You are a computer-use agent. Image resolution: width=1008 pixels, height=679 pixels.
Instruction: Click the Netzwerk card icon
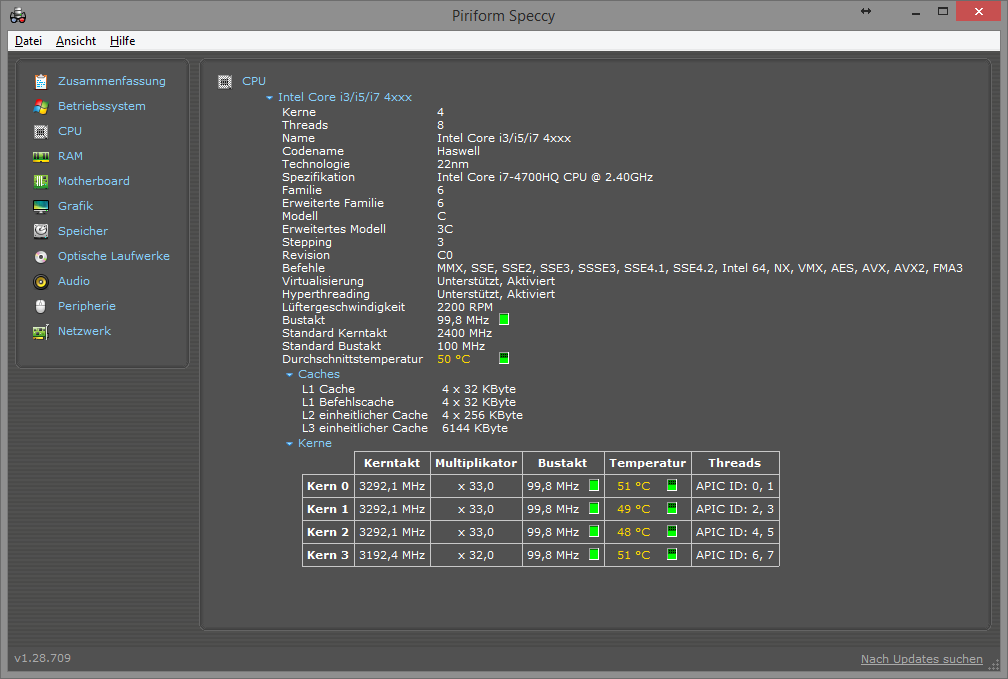(41, 331)
